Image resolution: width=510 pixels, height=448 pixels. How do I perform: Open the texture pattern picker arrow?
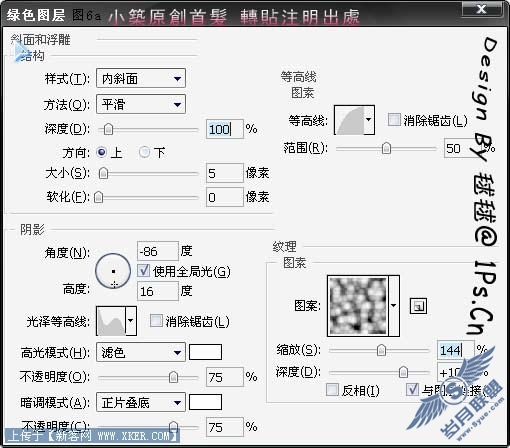(394, 306)
